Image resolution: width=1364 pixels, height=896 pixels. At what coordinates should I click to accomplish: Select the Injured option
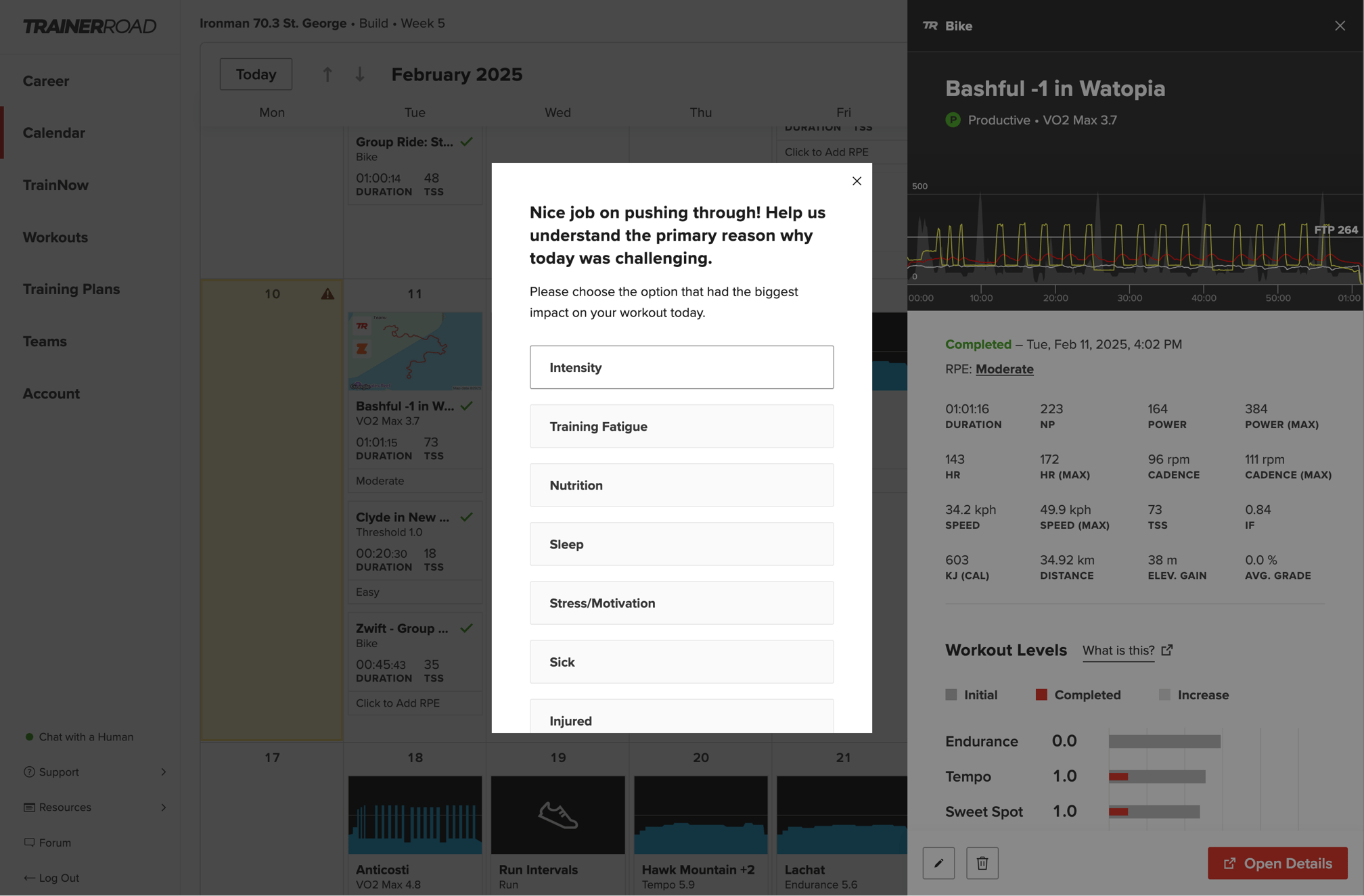coord(681,717)
